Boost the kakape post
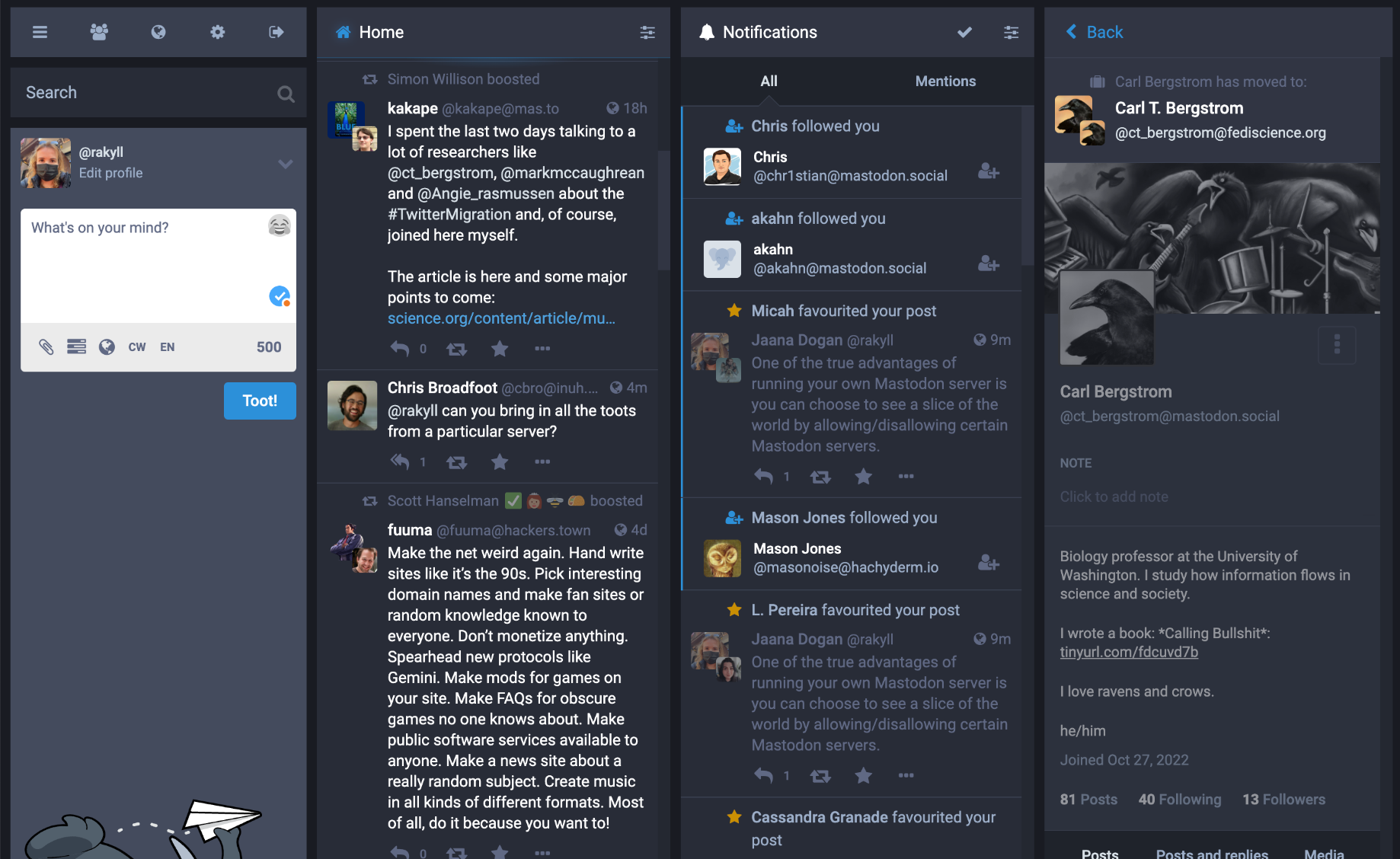The width and height of the screenshot is (1400, 859). pyautogui.click(x=457, y=349)
